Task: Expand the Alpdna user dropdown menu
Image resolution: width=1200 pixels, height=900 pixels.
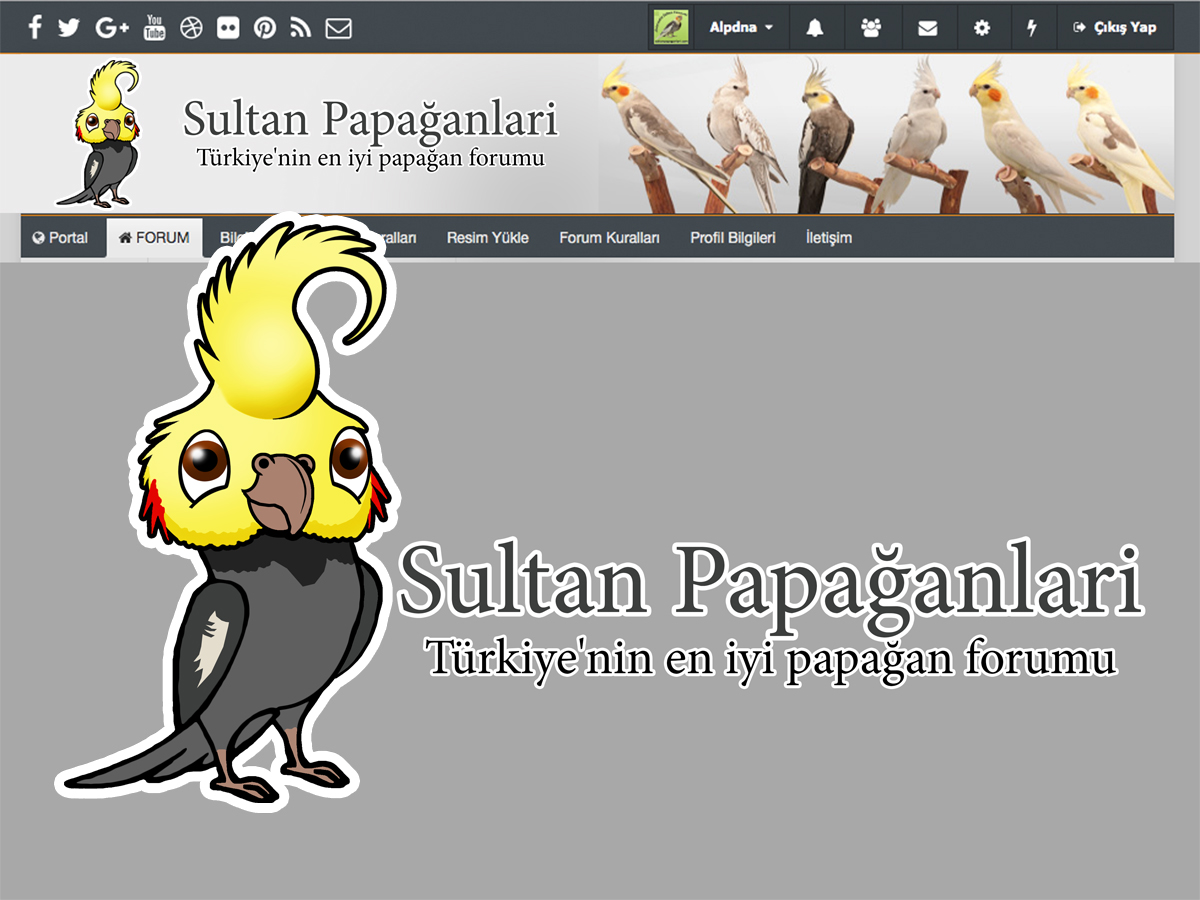Action: [x=741, y=27]
